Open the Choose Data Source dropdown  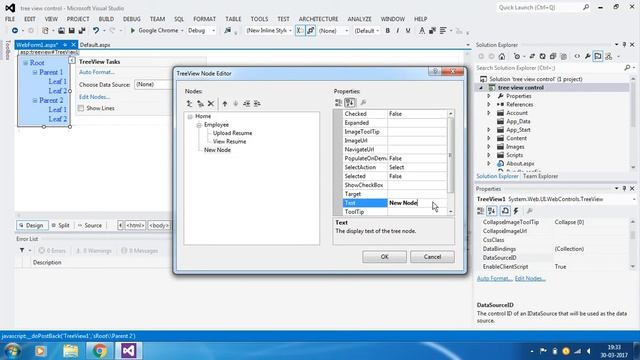tap(153, 84)
